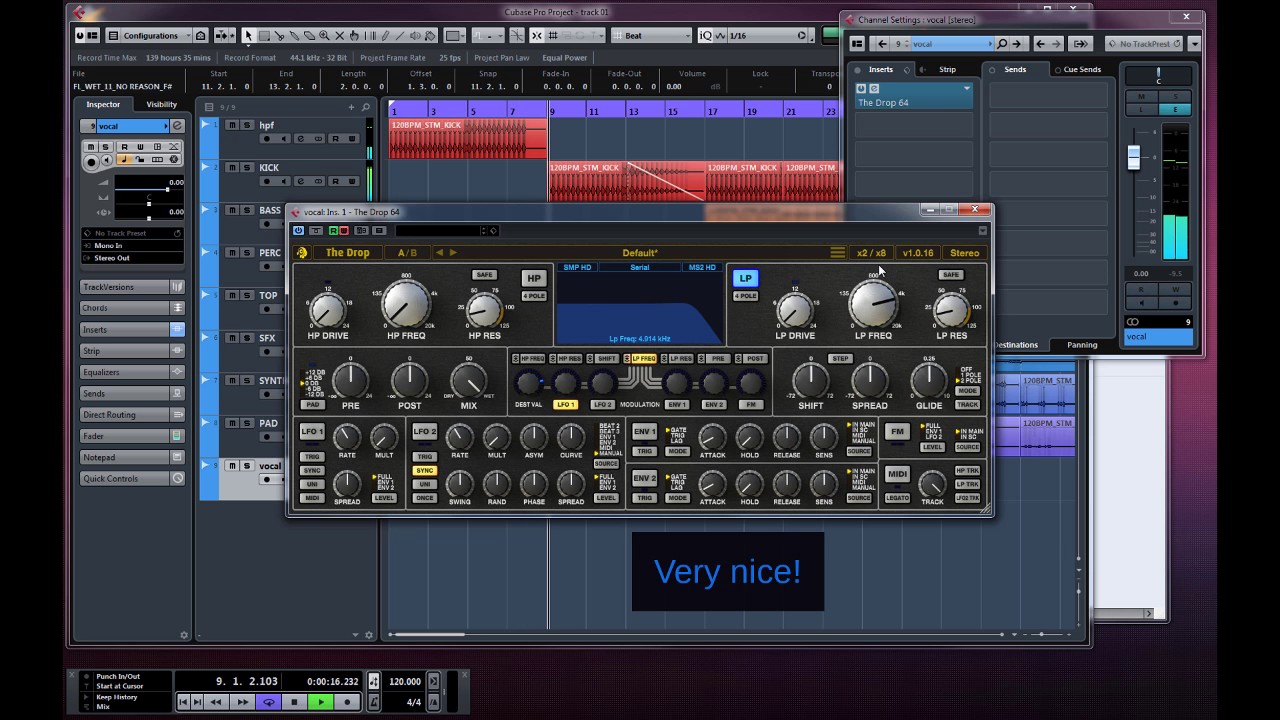This screenshot has height=720, width=1280.
Task: Select the Glue tool
Action: coord(294,35)
